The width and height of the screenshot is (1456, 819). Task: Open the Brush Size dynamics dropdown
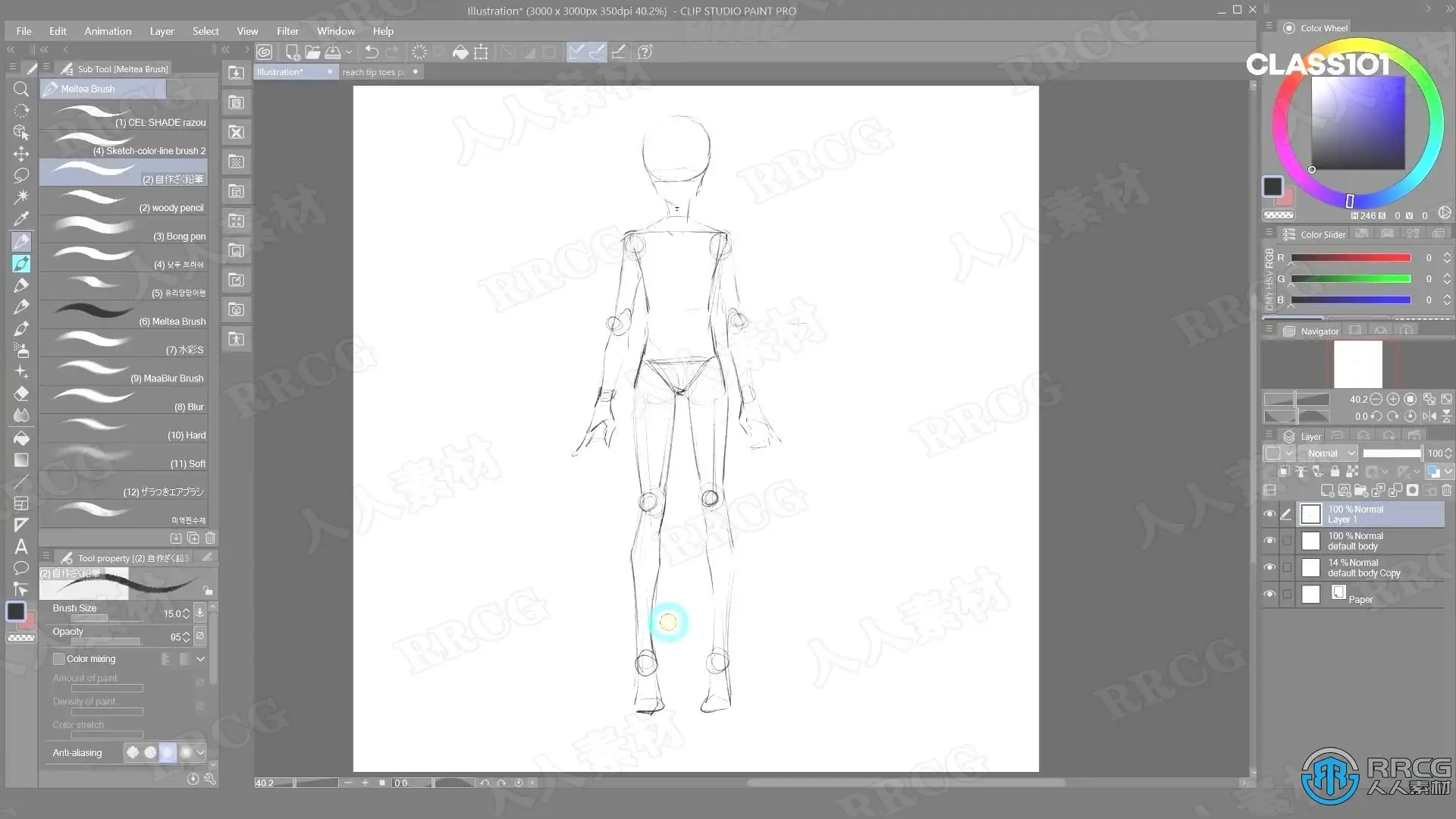(199, 613)
